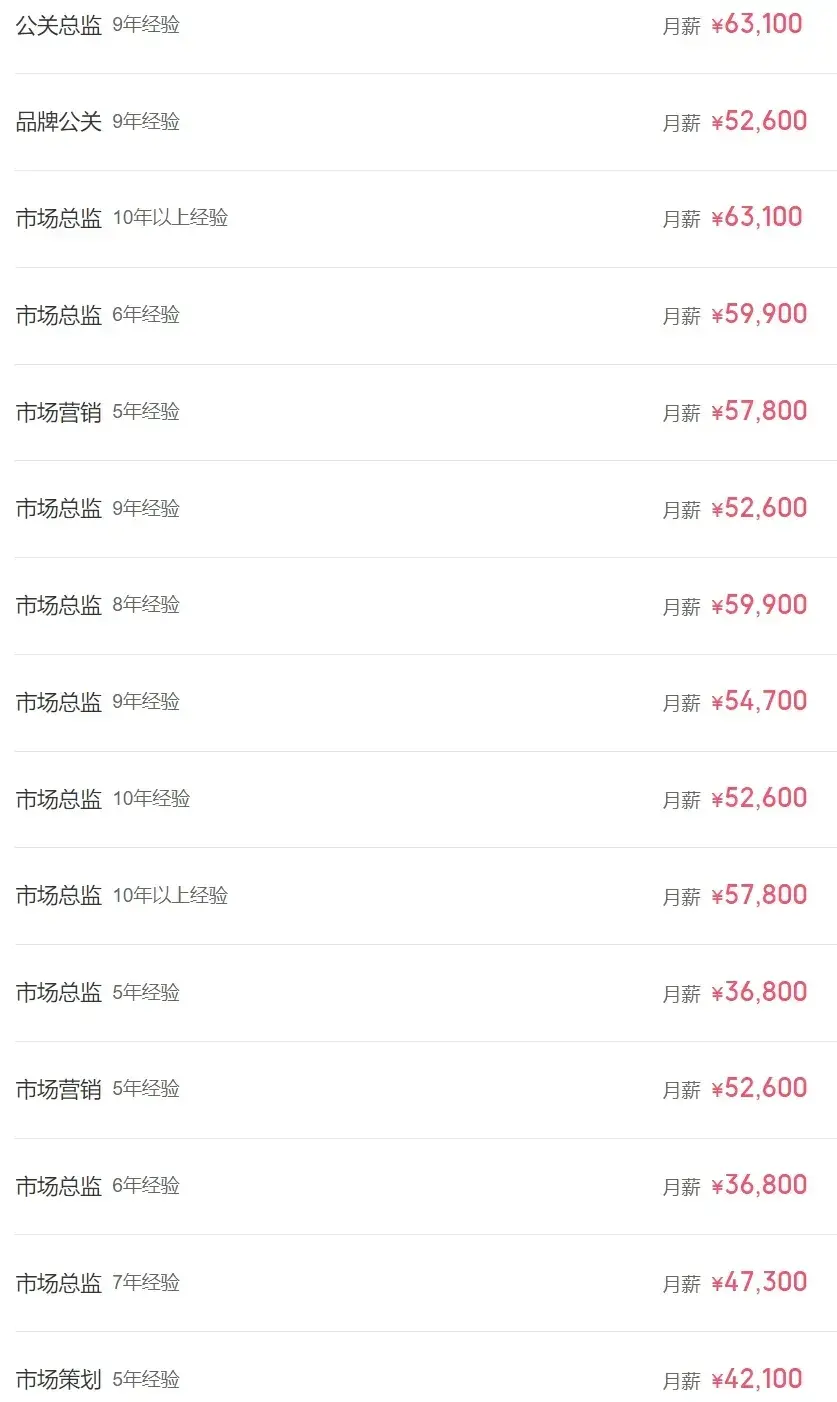The width and height of the screenshot is (837, 1402).
Task: Click the ¥47,300 salary amount
Action: coord(759,1282)
